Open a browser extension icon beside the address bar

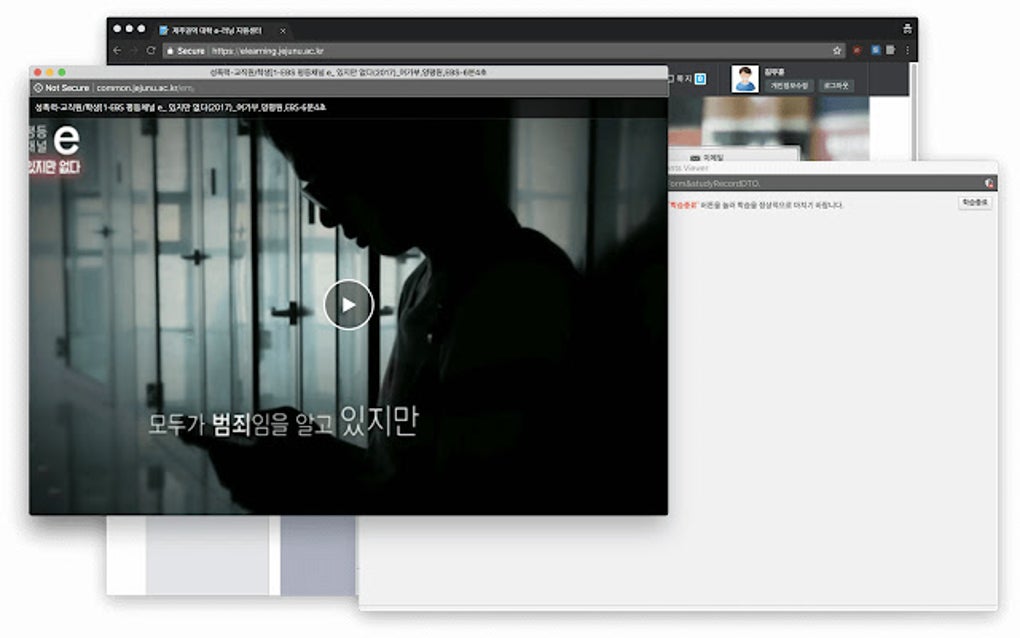click(858, 50)
